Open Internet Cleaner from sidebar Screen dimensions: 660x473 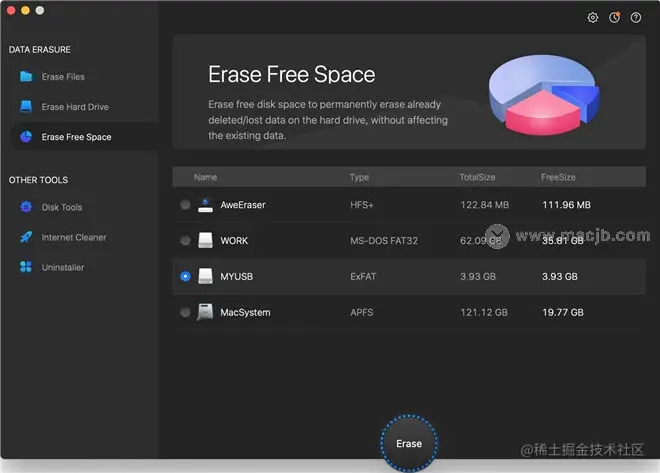[84, 237]
